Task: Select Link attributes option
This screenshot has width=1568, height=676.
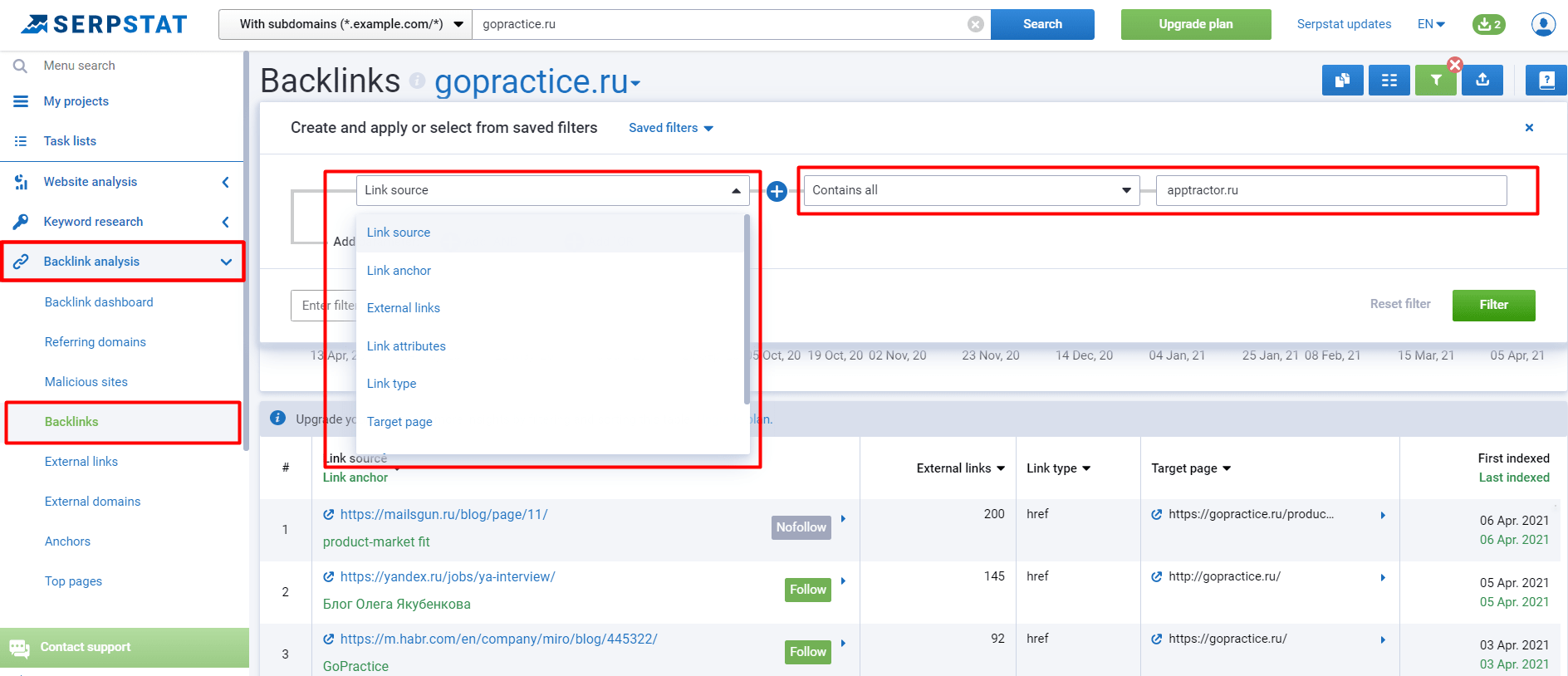Action: (x=550, y=346)
